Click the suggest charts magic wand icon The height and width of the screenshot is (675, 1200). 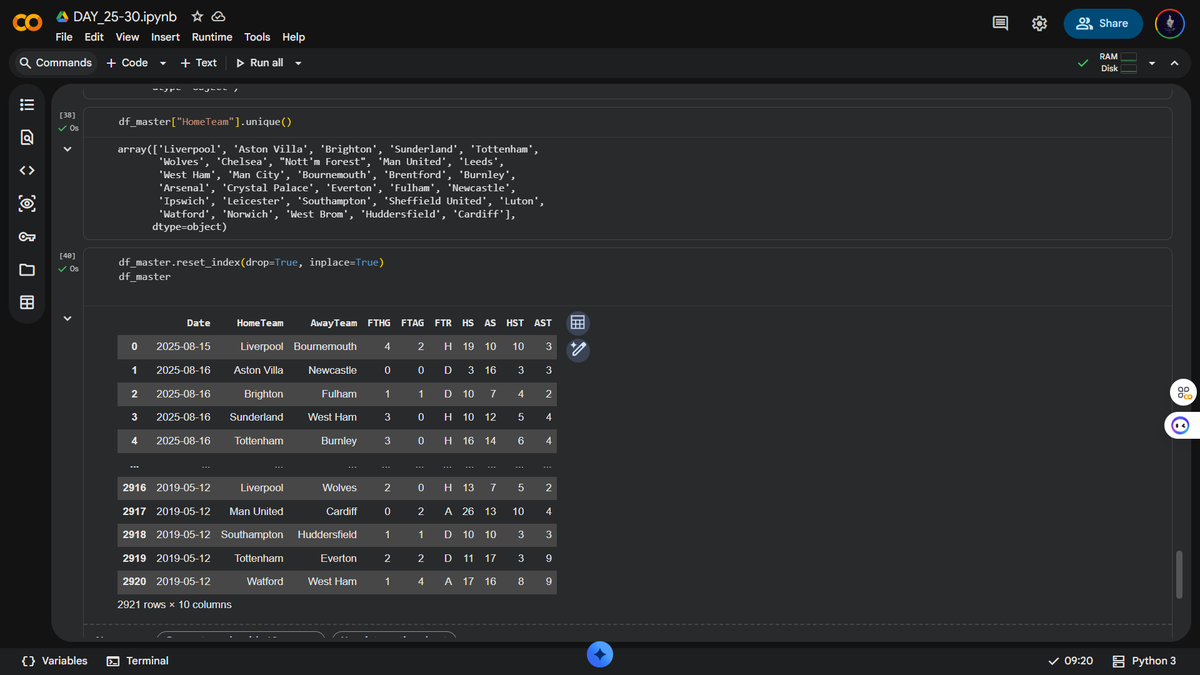click(577, 349)
